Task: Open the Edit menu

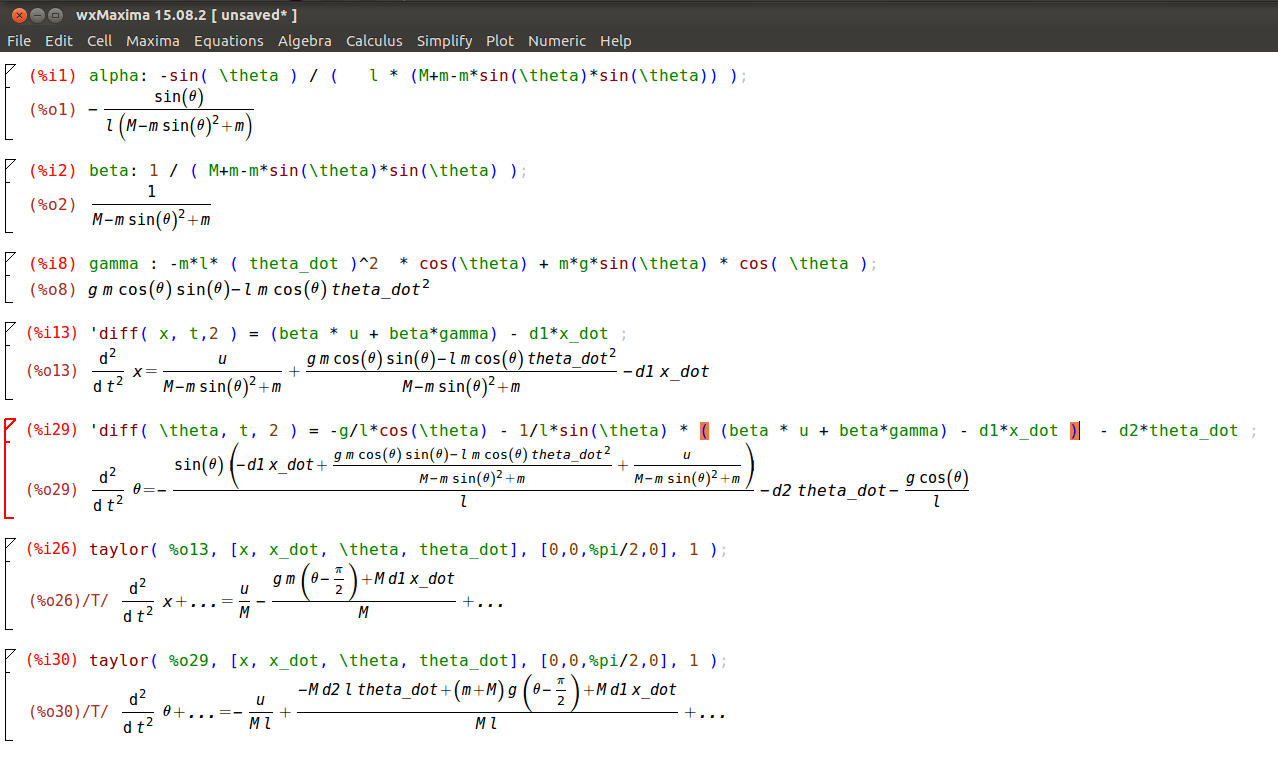Action: click(x=59, y=41)
